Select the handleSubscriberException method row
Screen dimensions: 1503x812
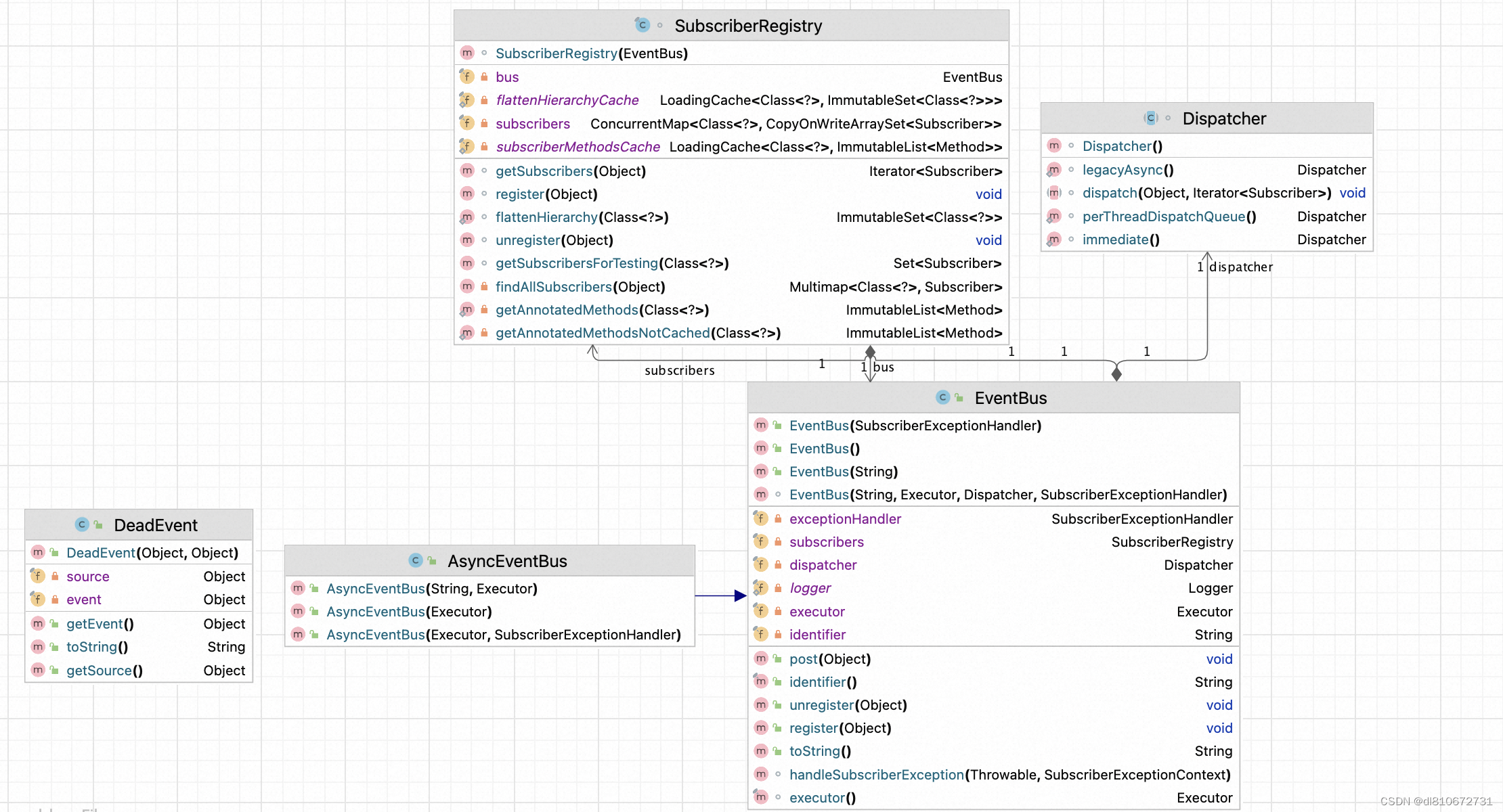click(1009, 775)
